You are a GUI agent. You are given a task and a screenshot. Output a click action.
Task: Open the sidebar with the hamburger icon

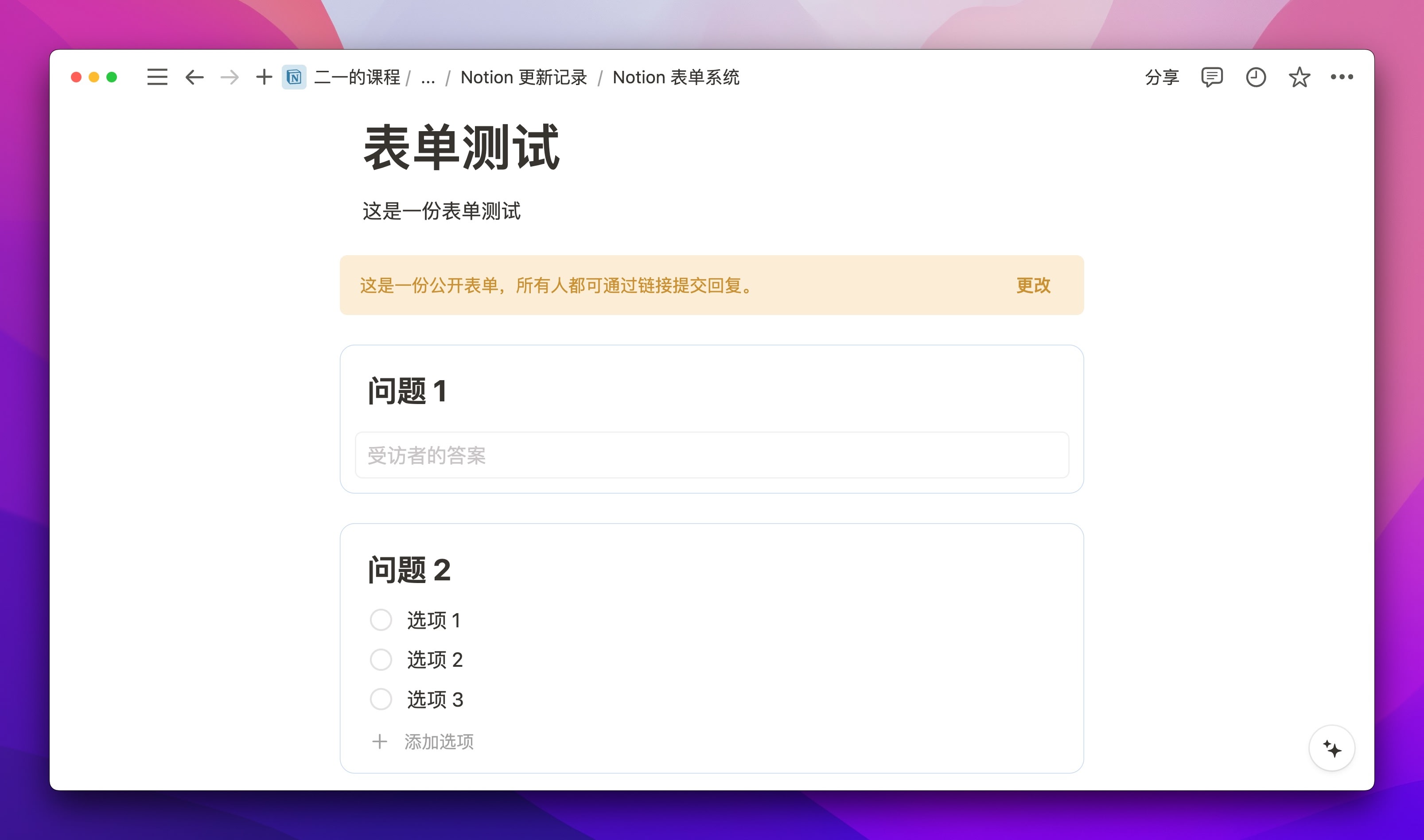157,77
